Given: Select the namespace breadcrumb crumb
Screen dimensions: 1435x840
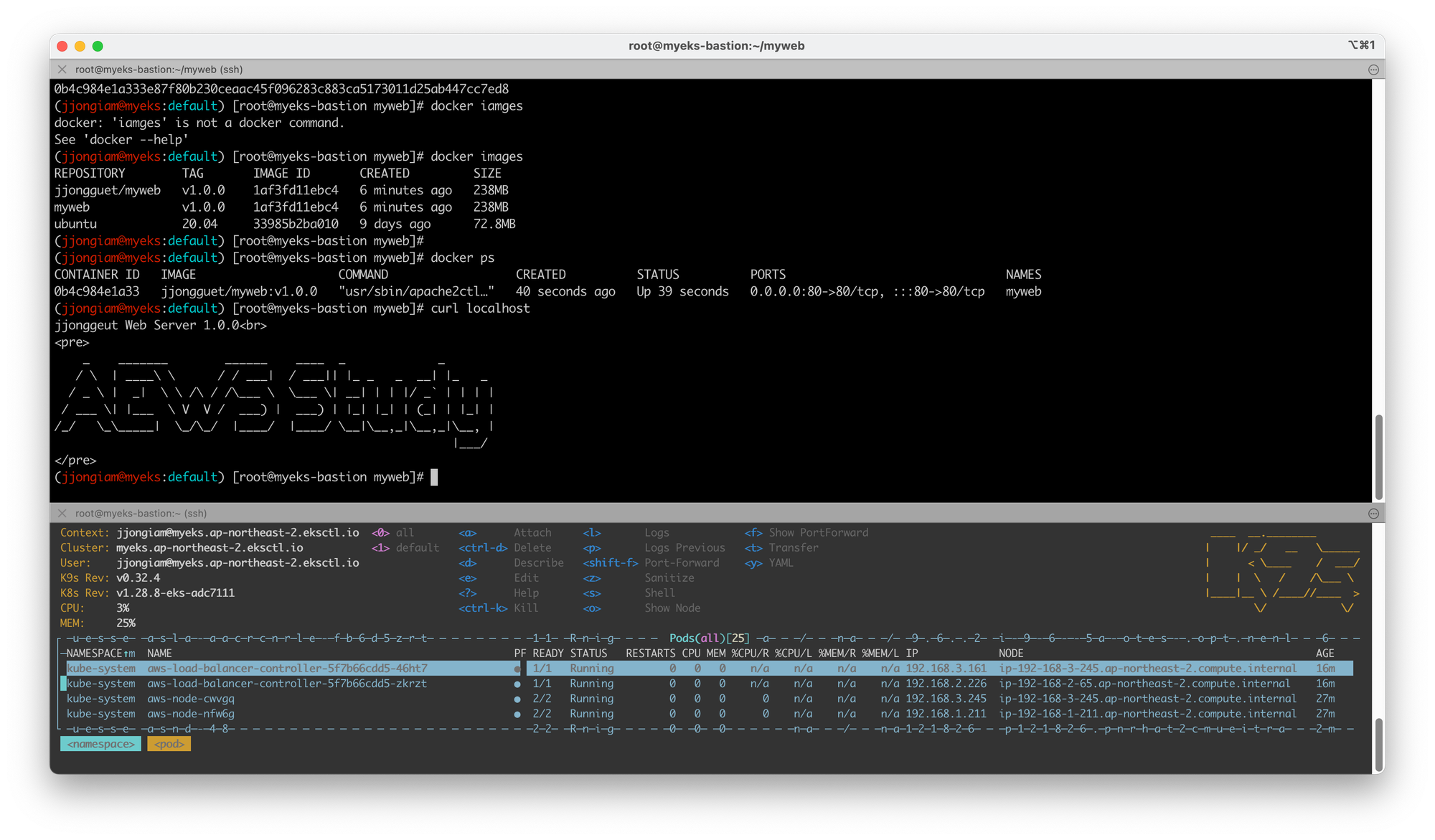Looking at the screenshot, I should point(100,745).
